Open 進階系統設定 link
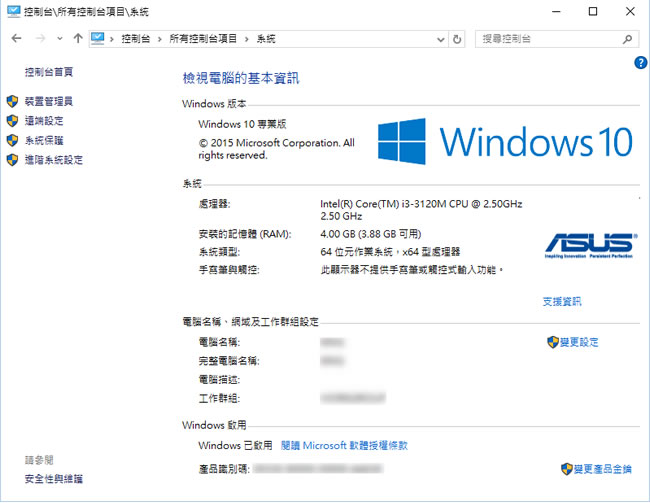This screenshot has width=650, height=503. (54, 160)
